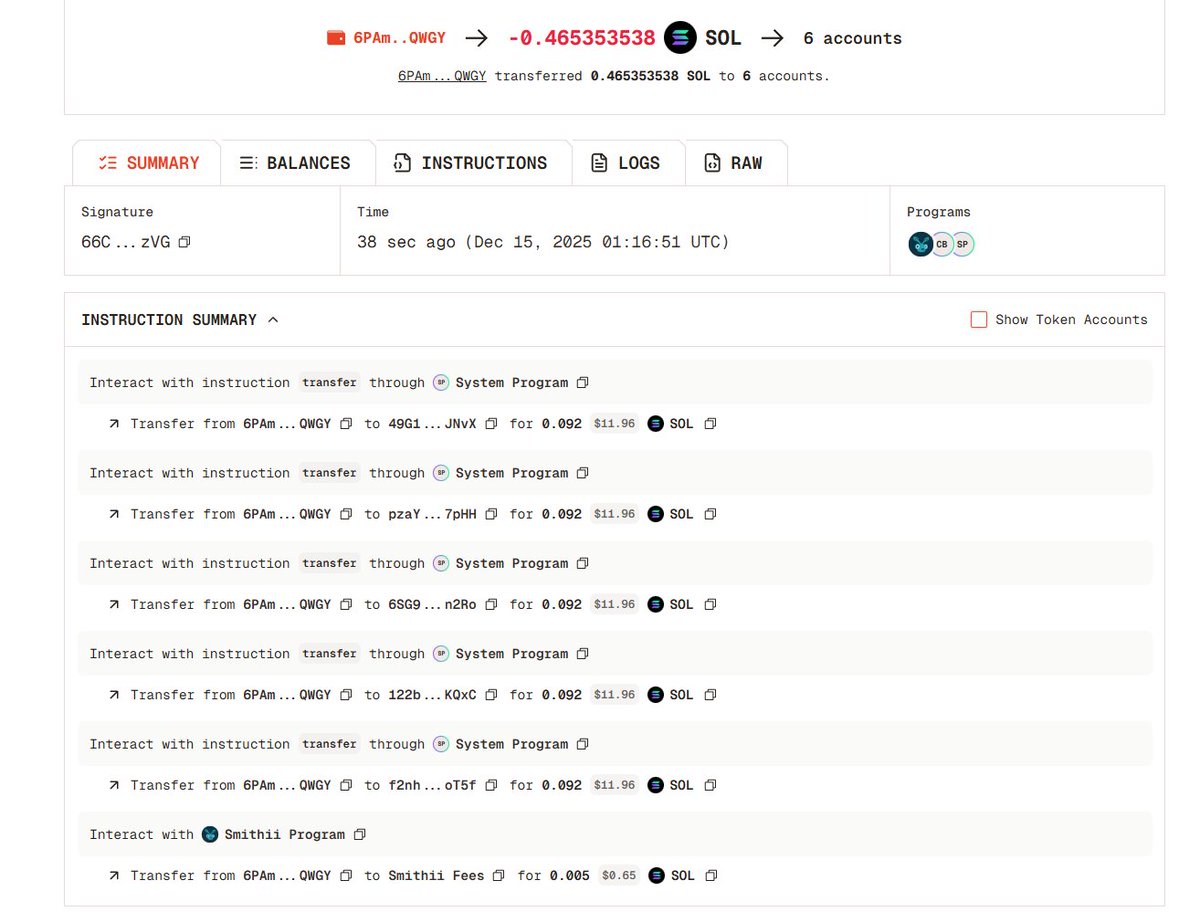The height and width of the screenshot is (912, 1200).
Task: Open recipient 49G1...JNvX account
Action: point(432,424)
